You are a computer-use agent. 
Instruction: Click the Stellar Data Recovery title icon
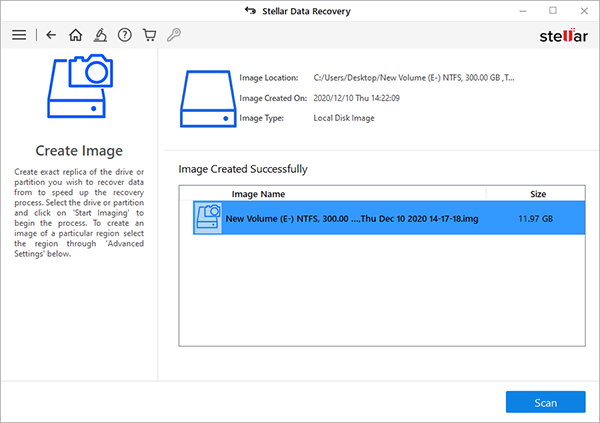click(x=250, y=10)
